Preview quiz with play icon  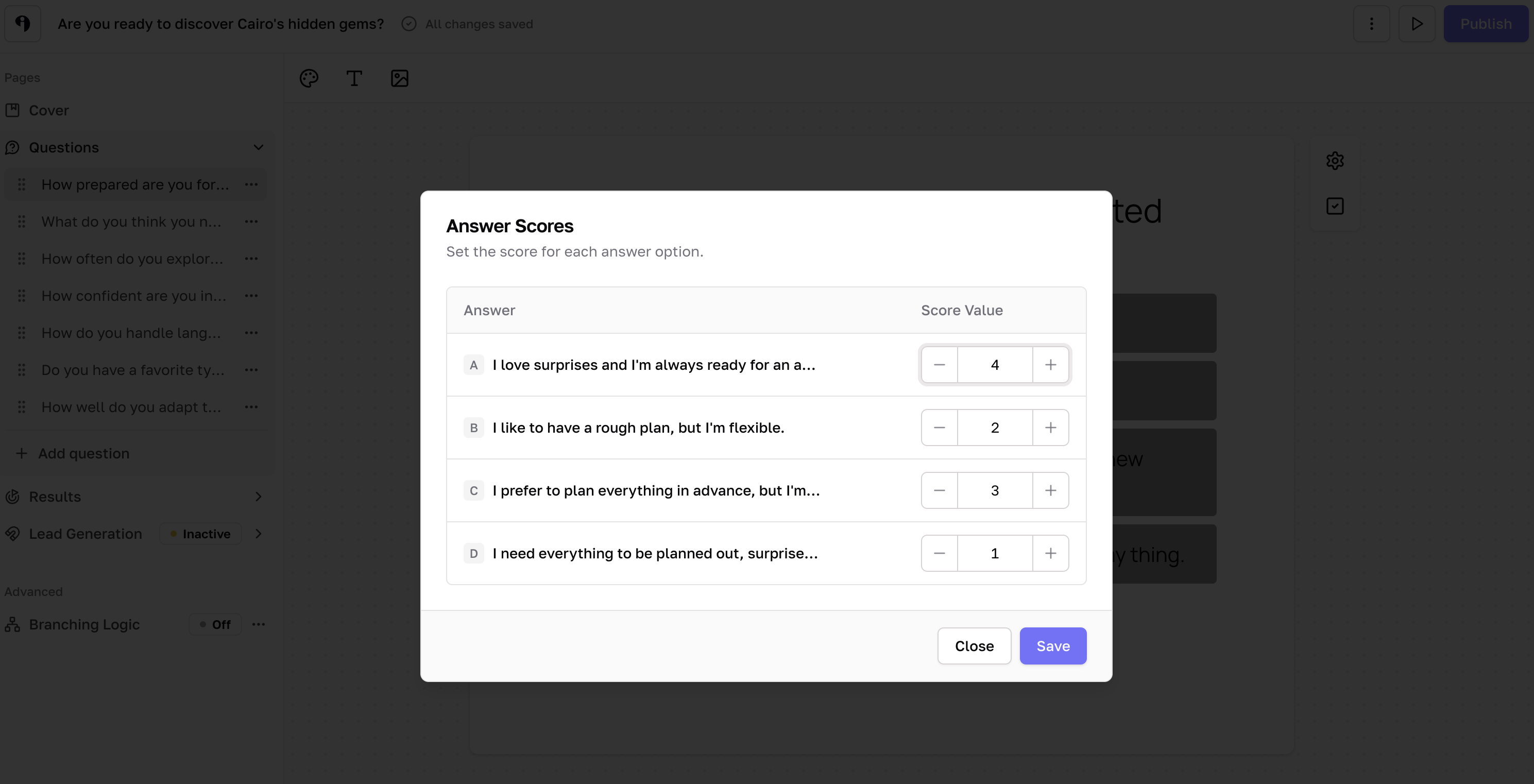point(1417,24)
